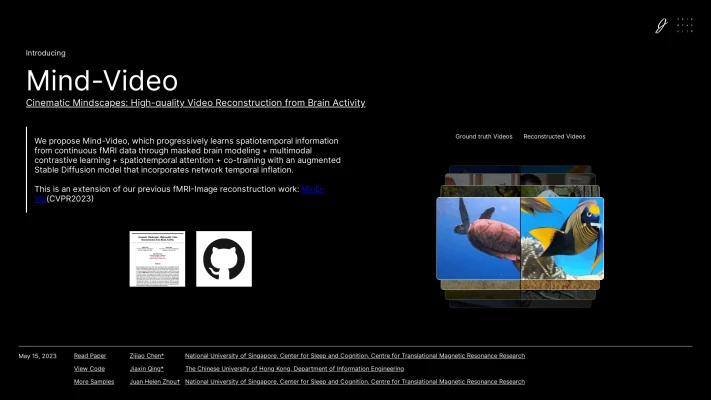Open author Zijiao Chen's link

(x=146, y=356)
